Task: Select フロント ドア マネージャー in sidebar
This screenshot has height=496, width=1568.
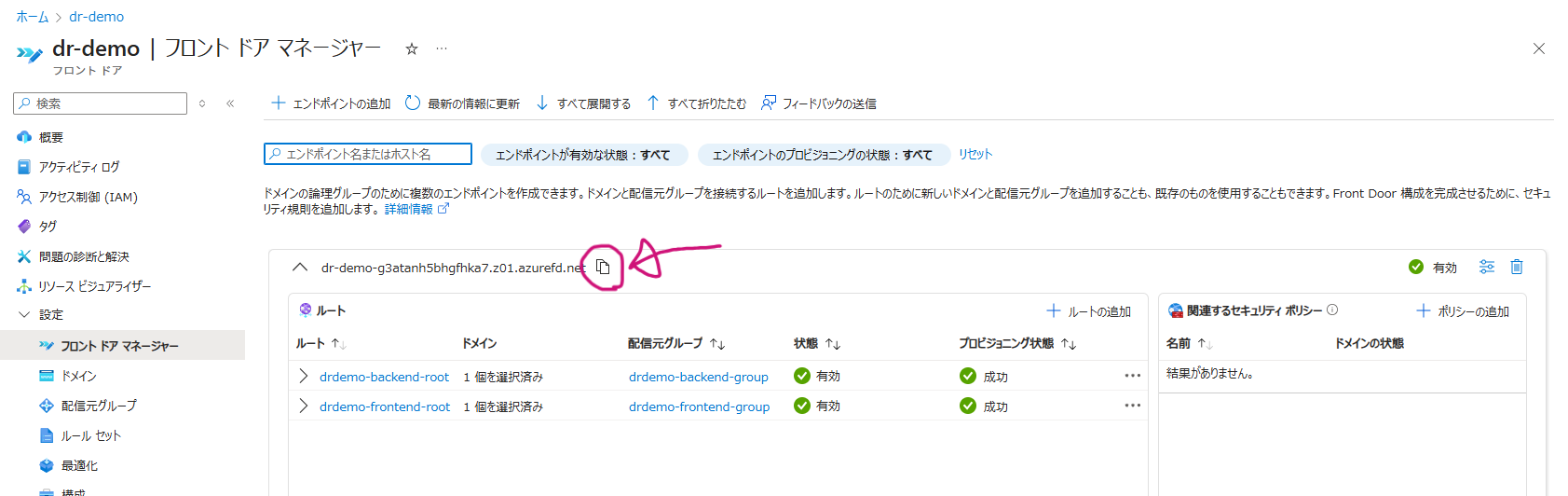Action: [122, 345]
